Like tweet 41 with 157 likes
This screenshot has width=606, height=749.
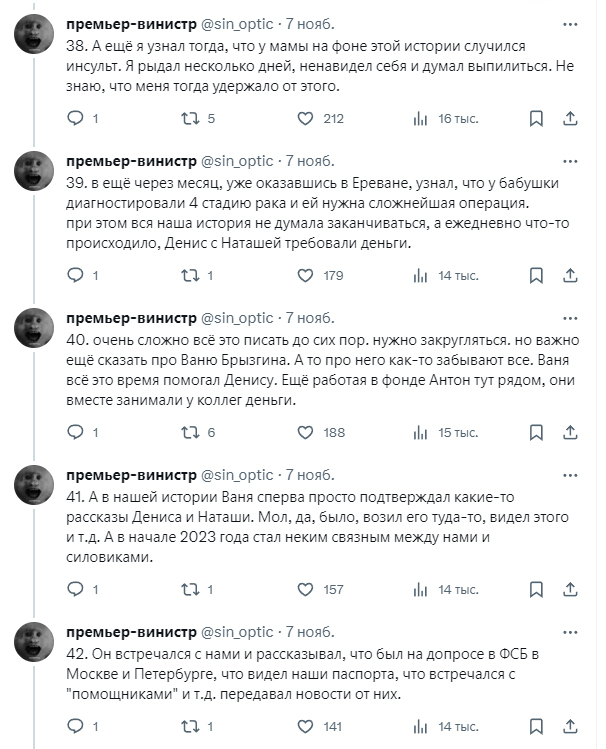point(308,590)
